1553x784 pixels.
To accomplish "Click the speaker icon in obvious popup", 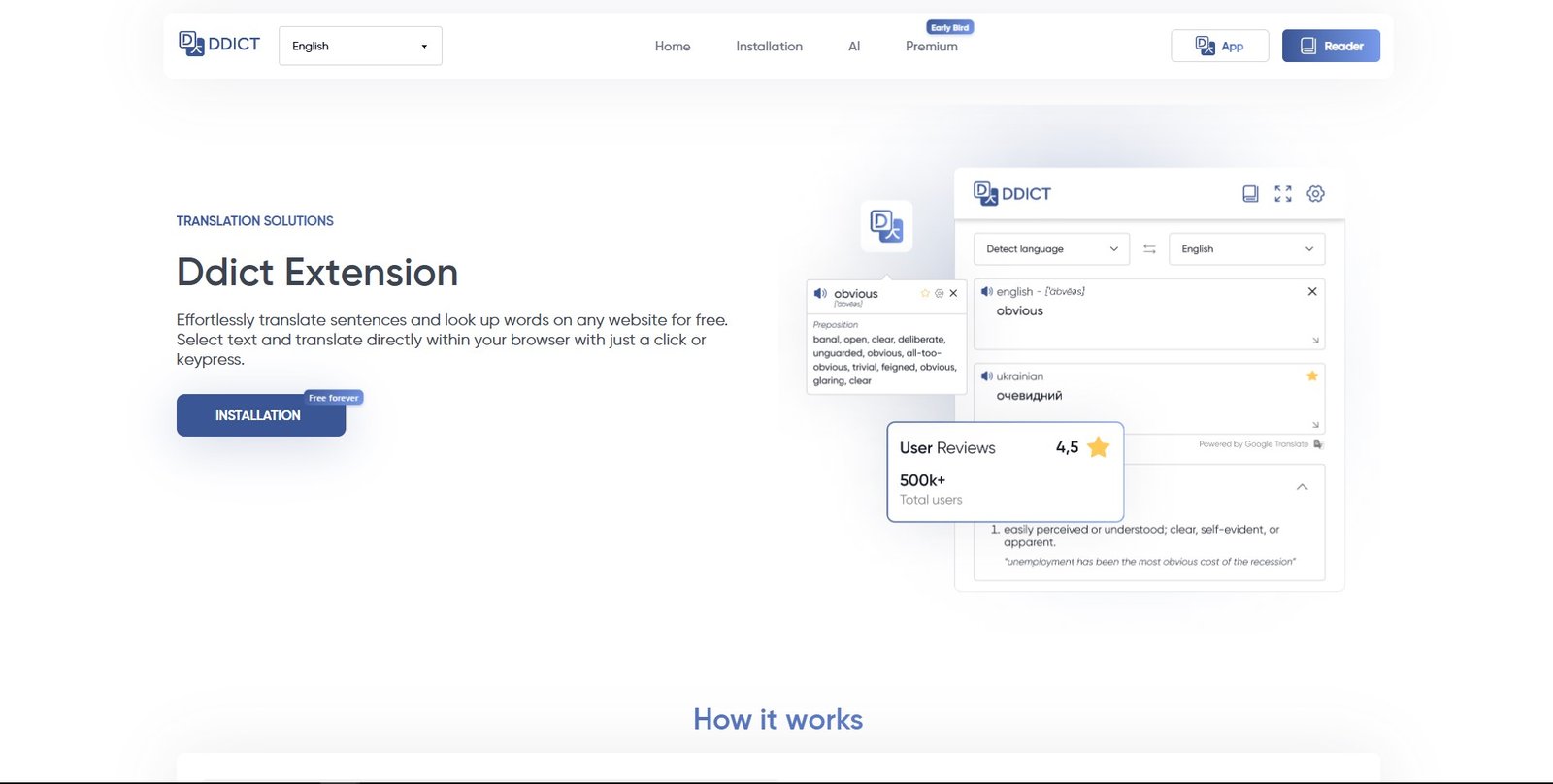I will click(x=820, y=293).
